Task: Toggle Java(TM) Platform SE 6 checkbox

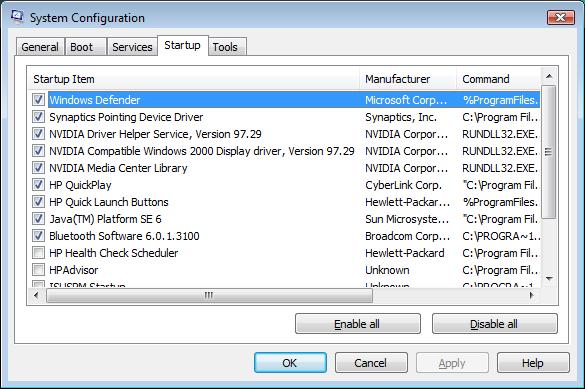Action: click(x=38, y=219)
